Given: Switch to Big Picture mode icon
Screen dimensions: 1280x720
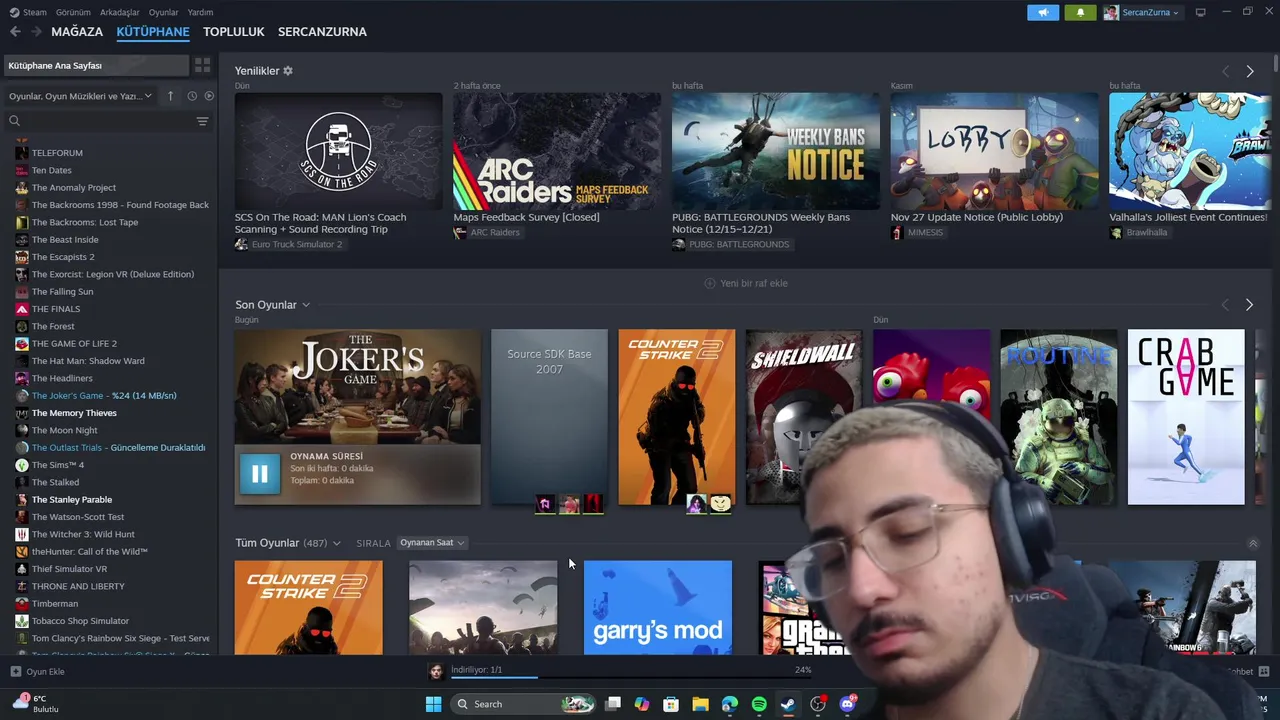Looking at the screenshot, I should pyautogui.click(x=1200, y=12).
